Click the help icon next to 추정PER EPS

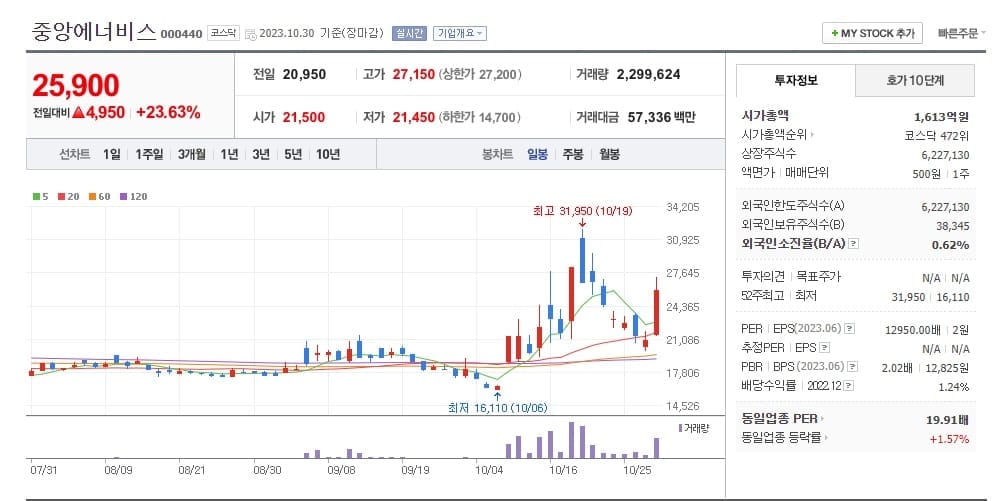coord(825,348)
